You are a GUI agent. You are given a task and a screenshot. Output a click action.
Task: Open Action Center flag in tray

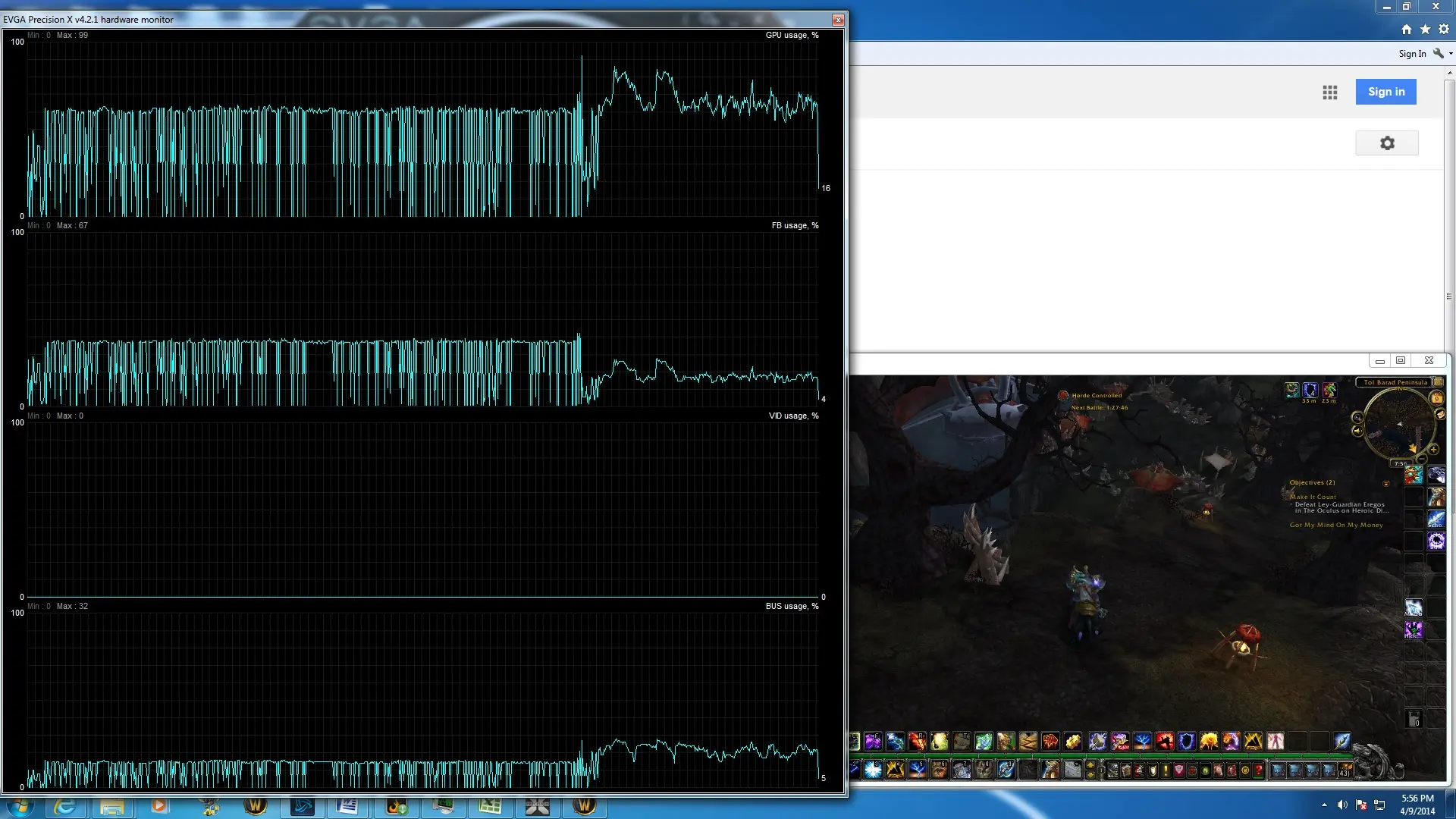tap(1361, 805)
